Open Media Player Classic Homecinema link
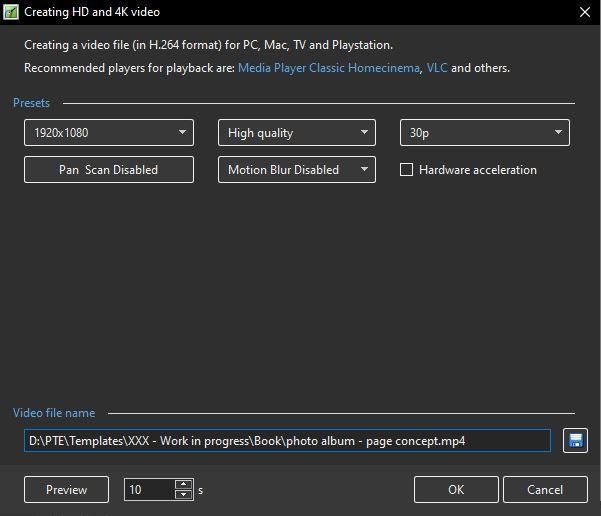Screen dimensions: 601x516 pos(328,68)
